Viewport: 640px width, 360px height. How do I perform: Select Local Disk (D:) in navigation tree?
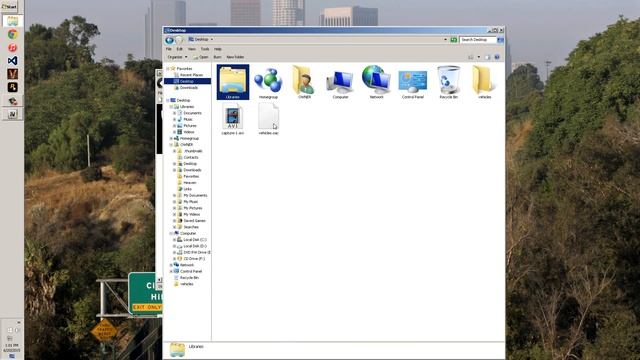192,246
